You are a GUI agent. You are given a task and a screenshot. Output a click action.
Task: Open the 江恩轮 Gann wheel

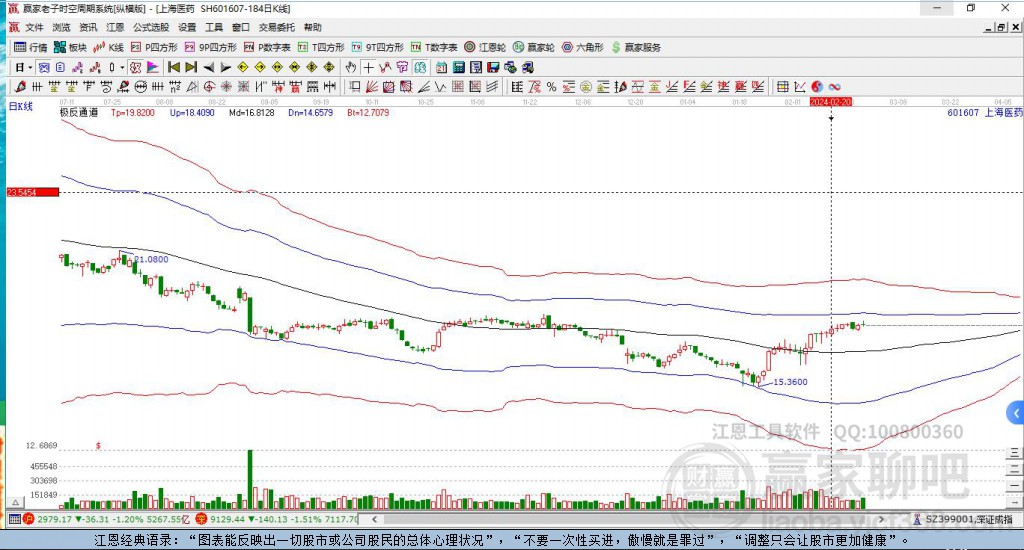click(485, 47)
